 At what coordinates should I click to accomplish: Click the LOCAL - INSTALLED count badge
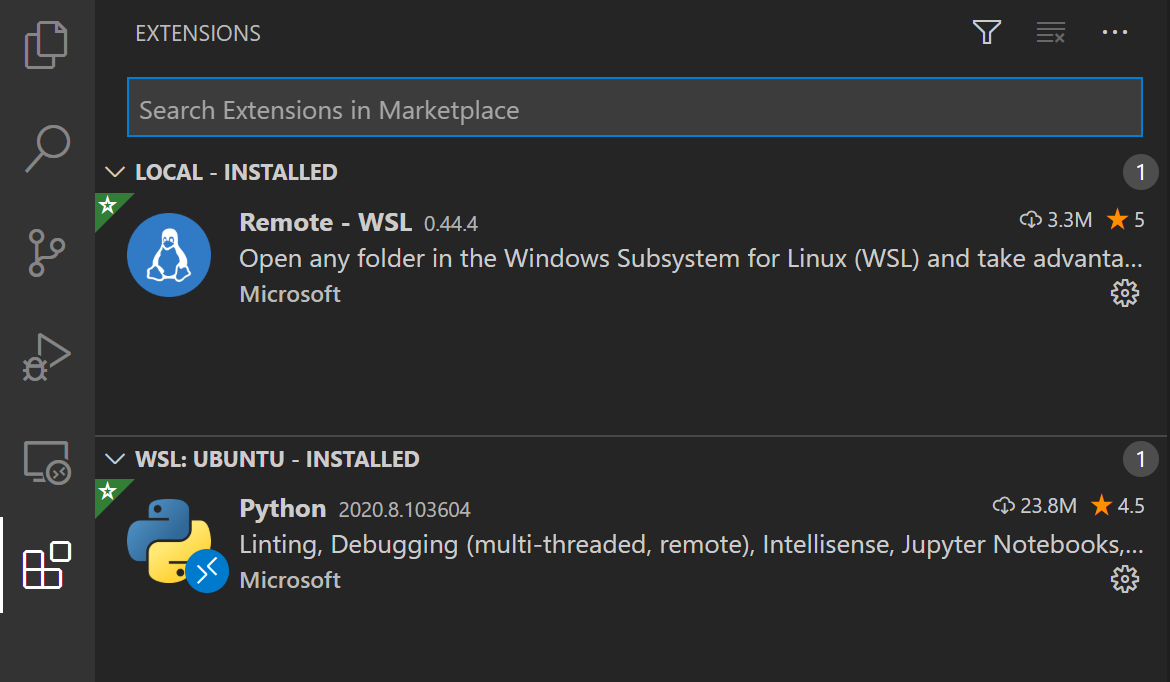[1140, 171]
